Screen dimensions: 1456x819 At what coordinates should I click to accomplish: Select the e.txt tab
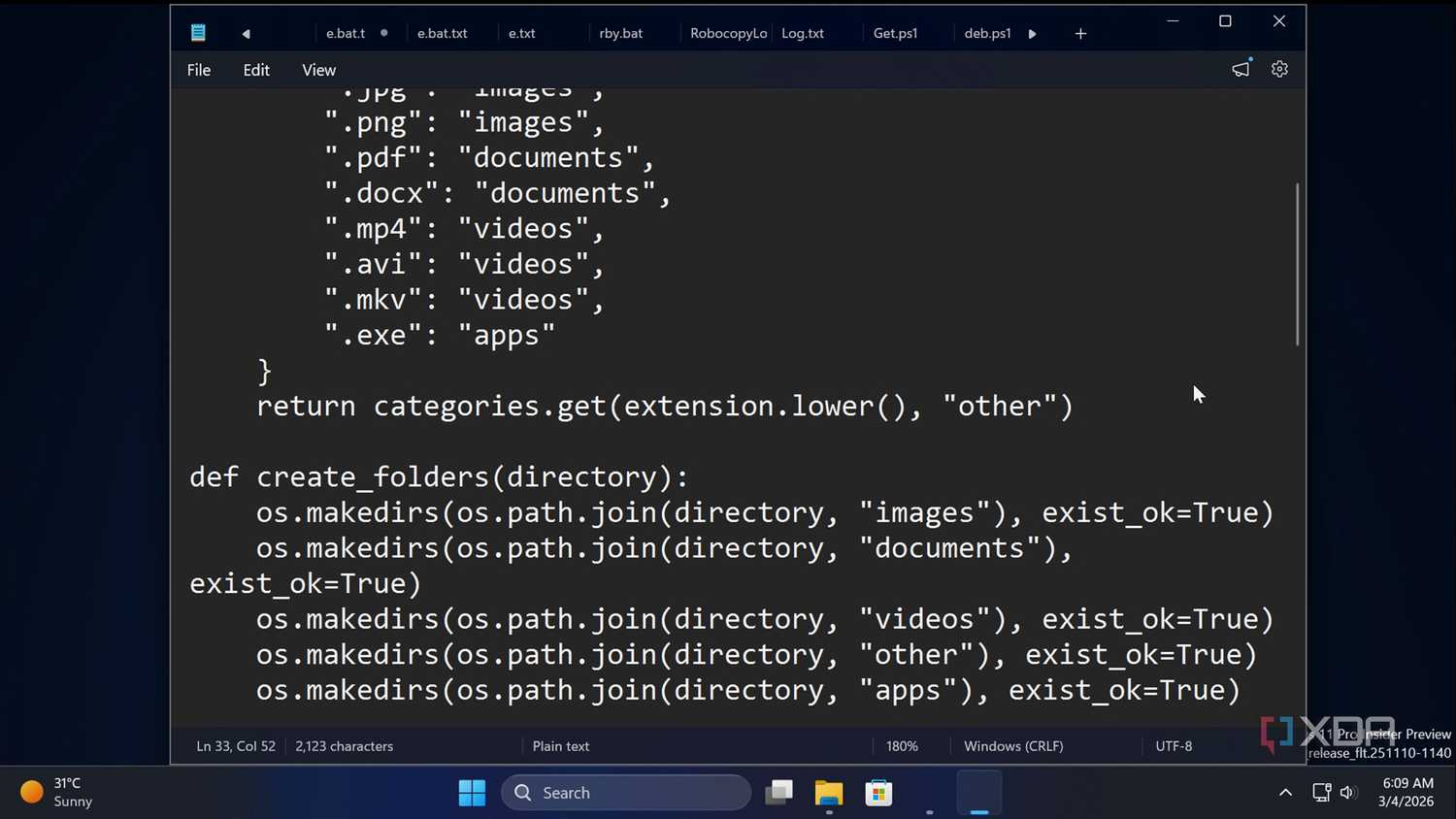[522, 33]
